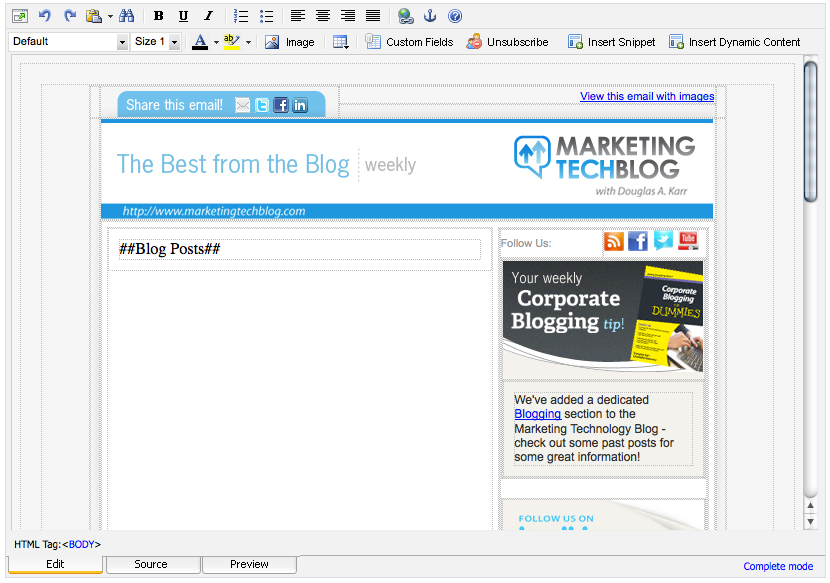Insert a bulleted list
The width and height of the screenshot is (830, 583).
(266, 16)
